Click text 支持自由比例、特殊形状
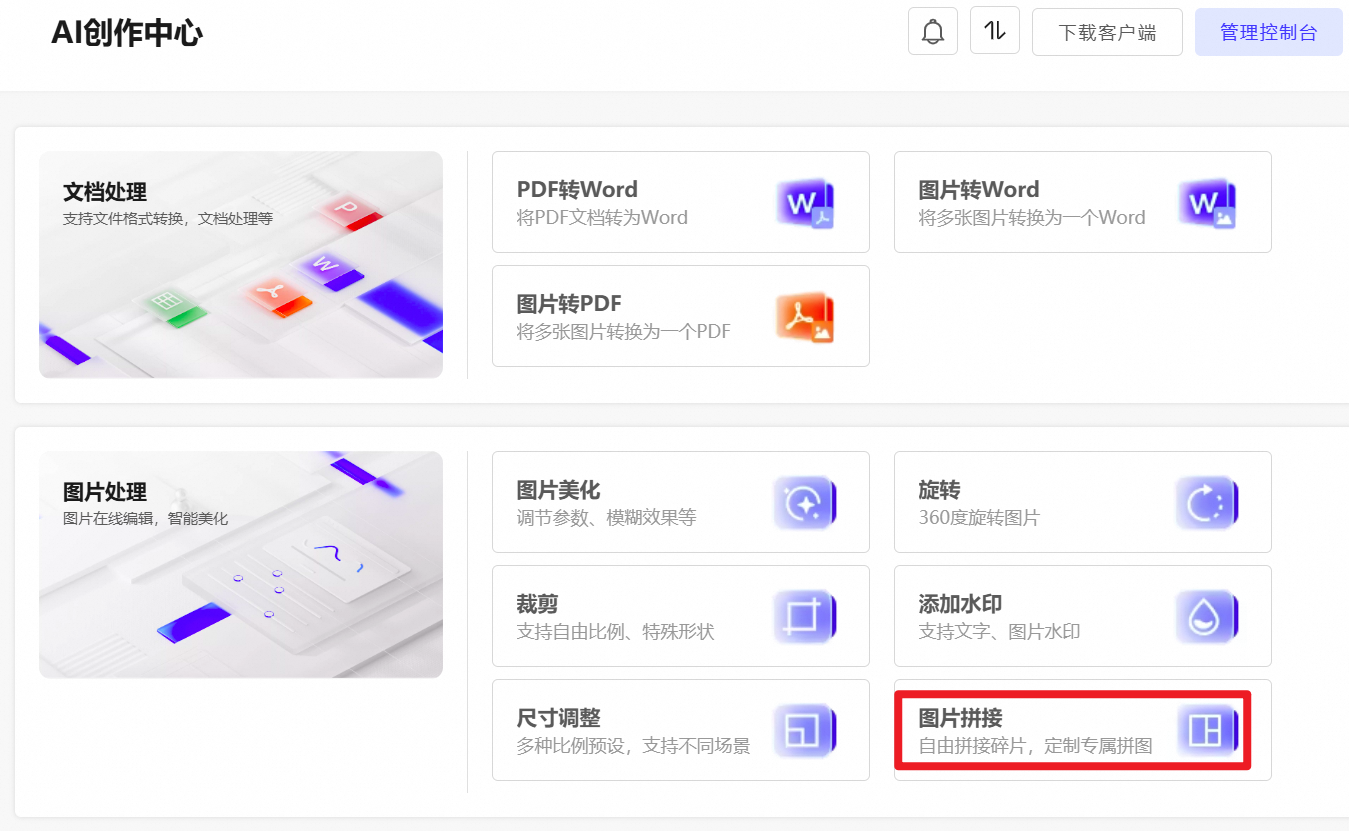The image size is (1349, 831). [x=615, y=632]
